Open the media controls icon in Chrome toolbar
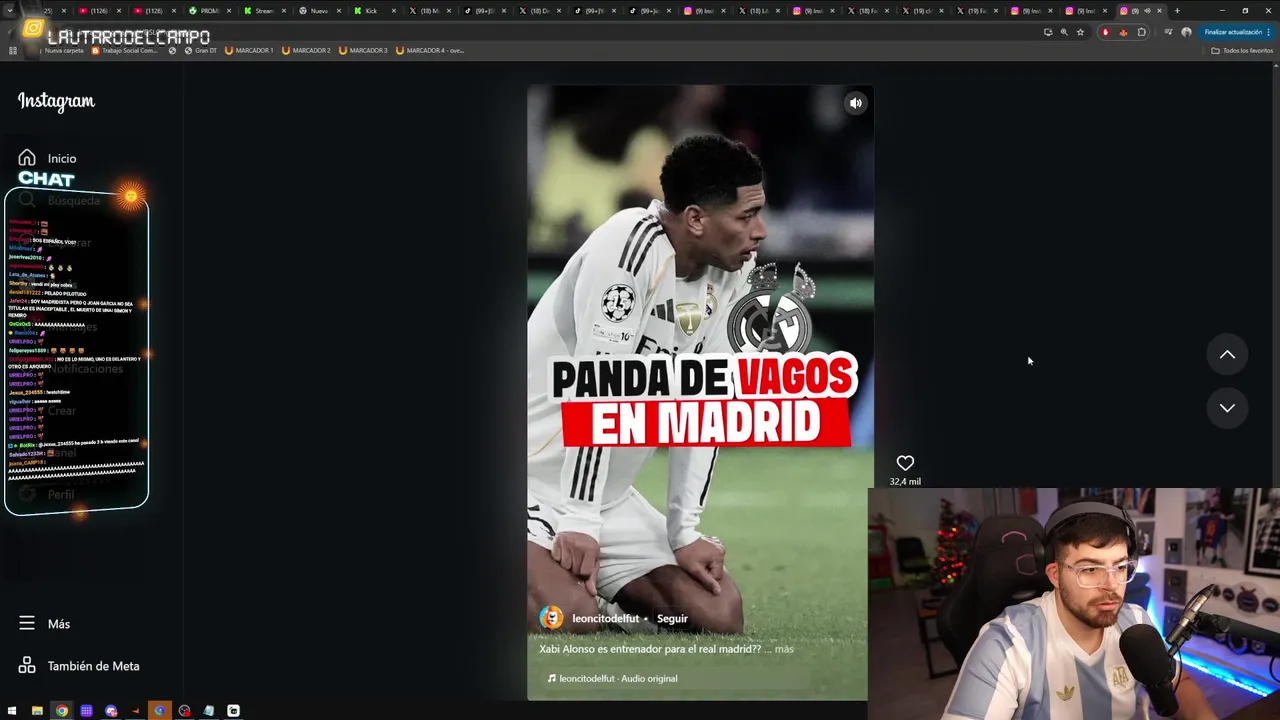This screenshot has width=1280, height=720. pos(1168,32)
